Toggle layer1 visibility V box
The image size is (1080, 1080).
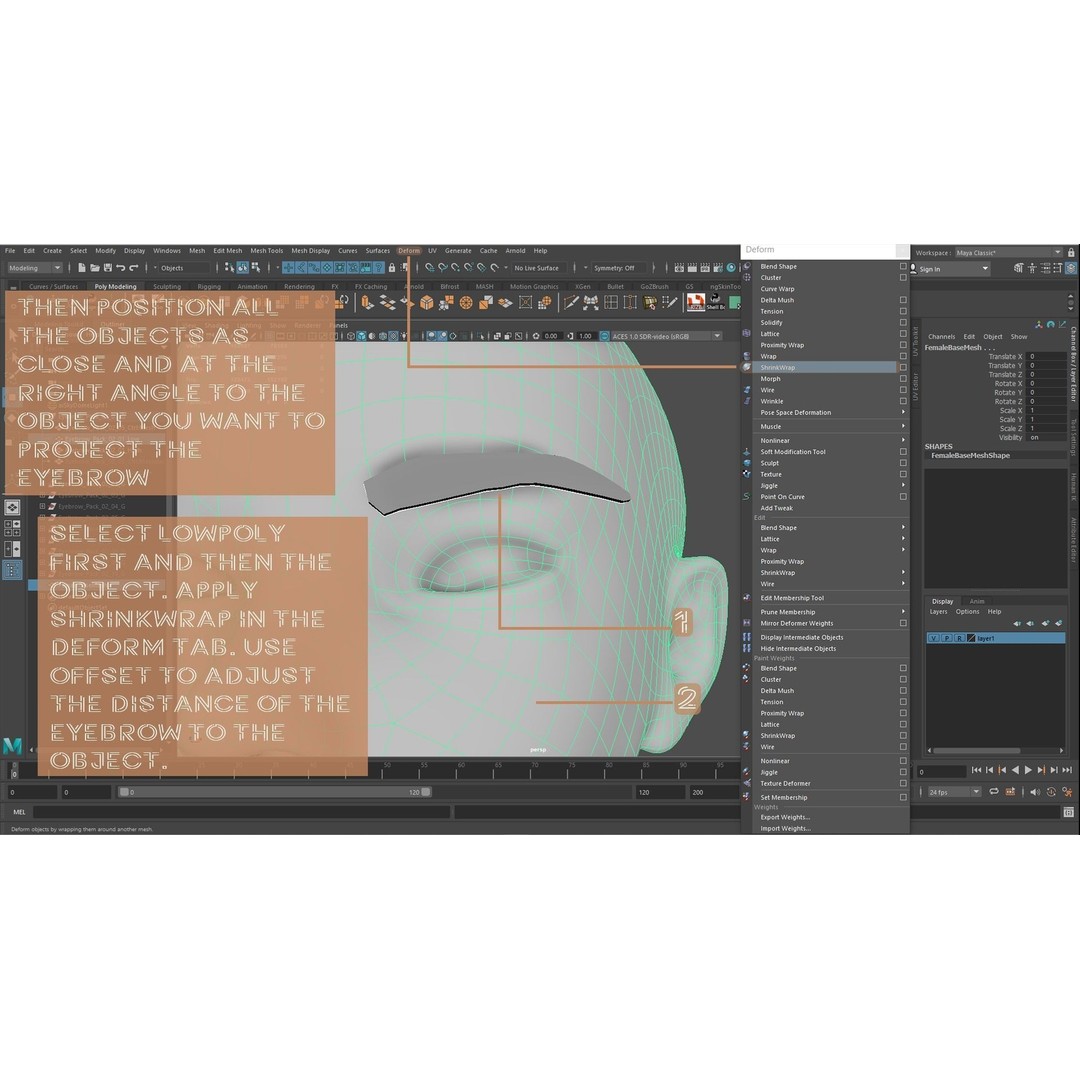tap(933, 638)
